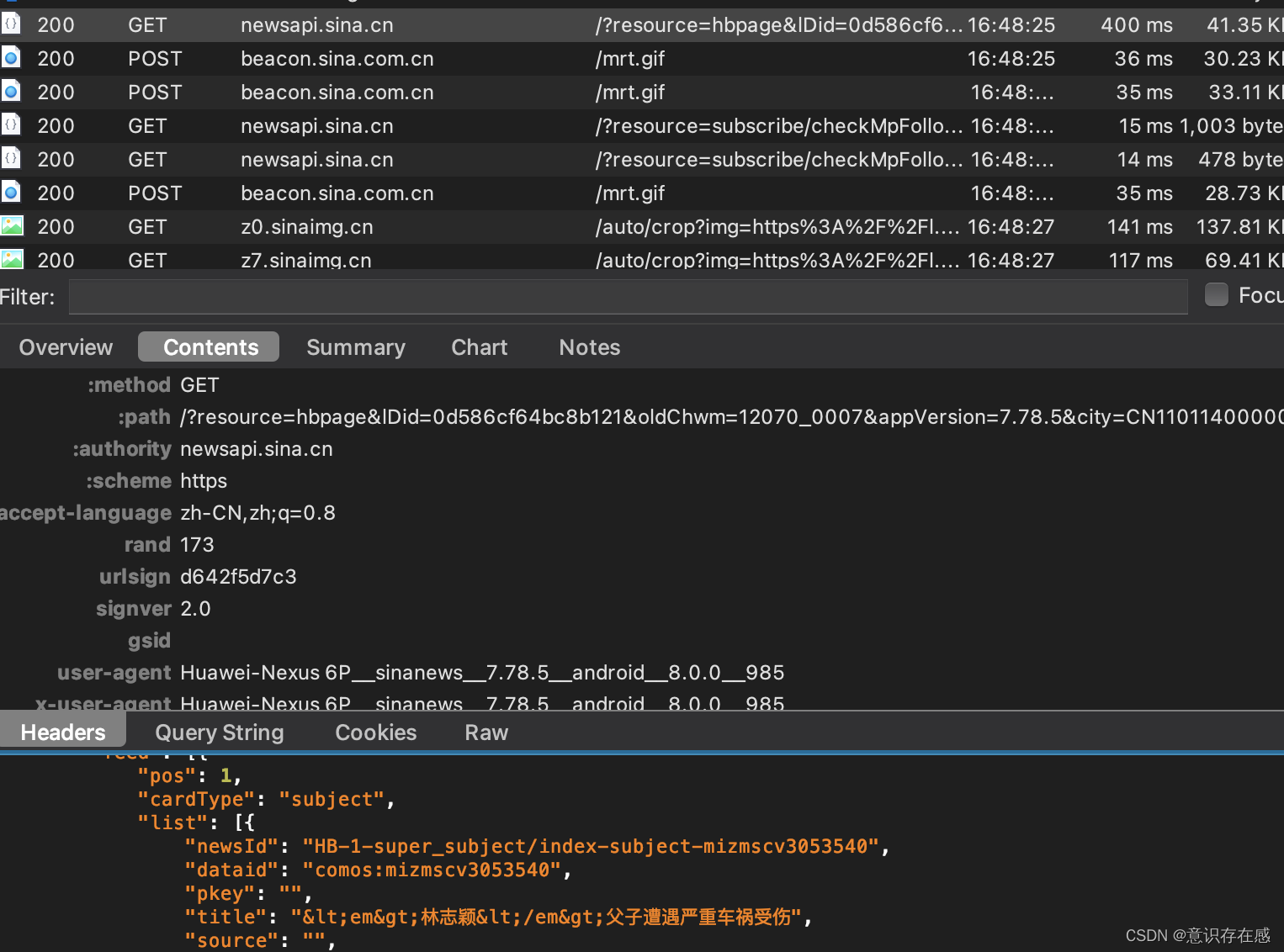
Task: Switch to the Contents tab
Action: (x=210, y=346)
